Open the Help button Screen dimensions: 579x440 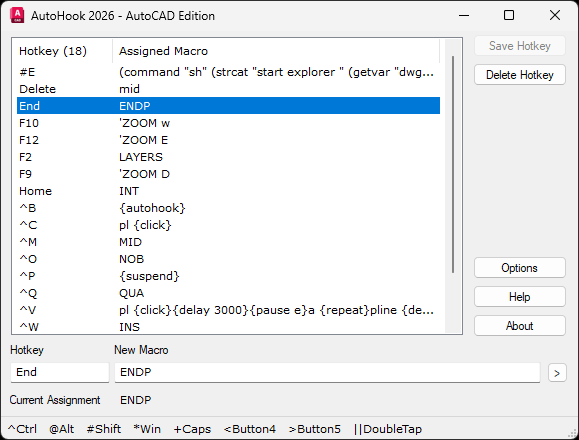tap(520, 297)
